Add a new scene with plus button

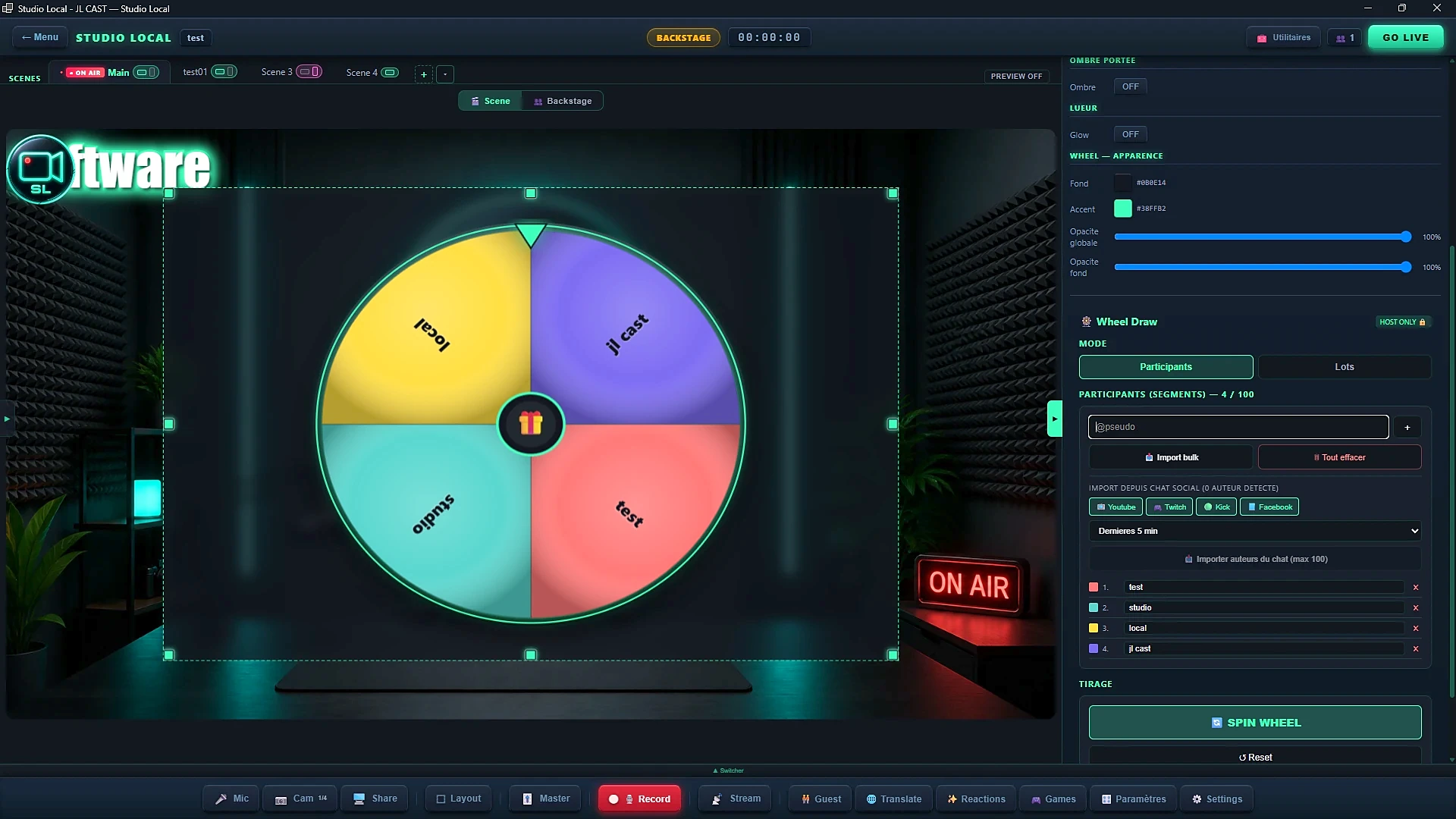424,74
